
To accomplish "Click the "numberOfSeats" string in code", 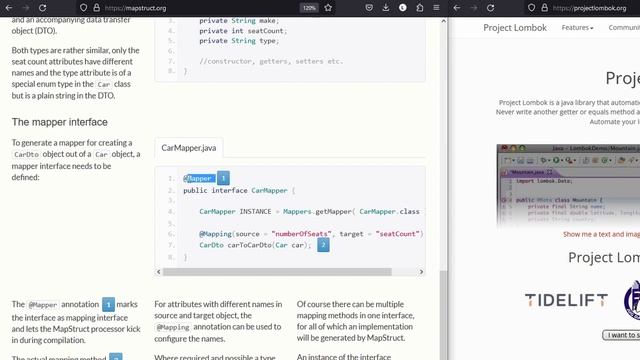I will coord(302,234).
